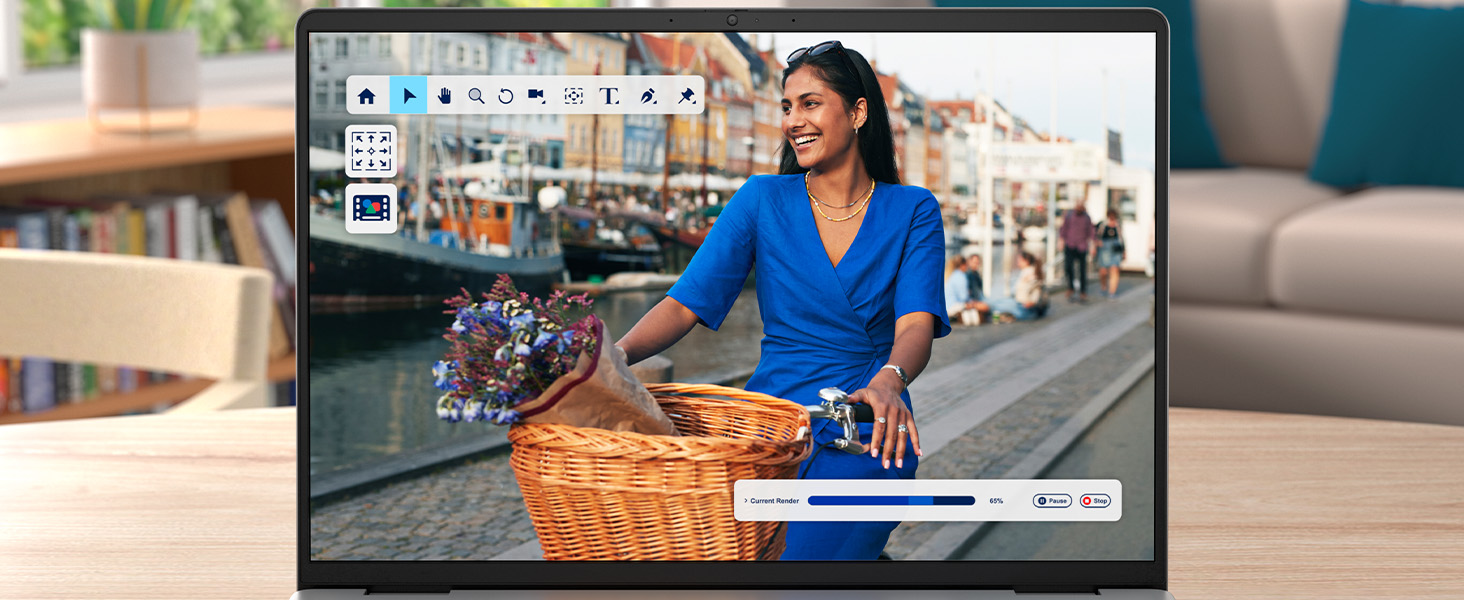Click the pushpin tool
This screenshot has height=600, width=1464.
(x=686, y=96)
